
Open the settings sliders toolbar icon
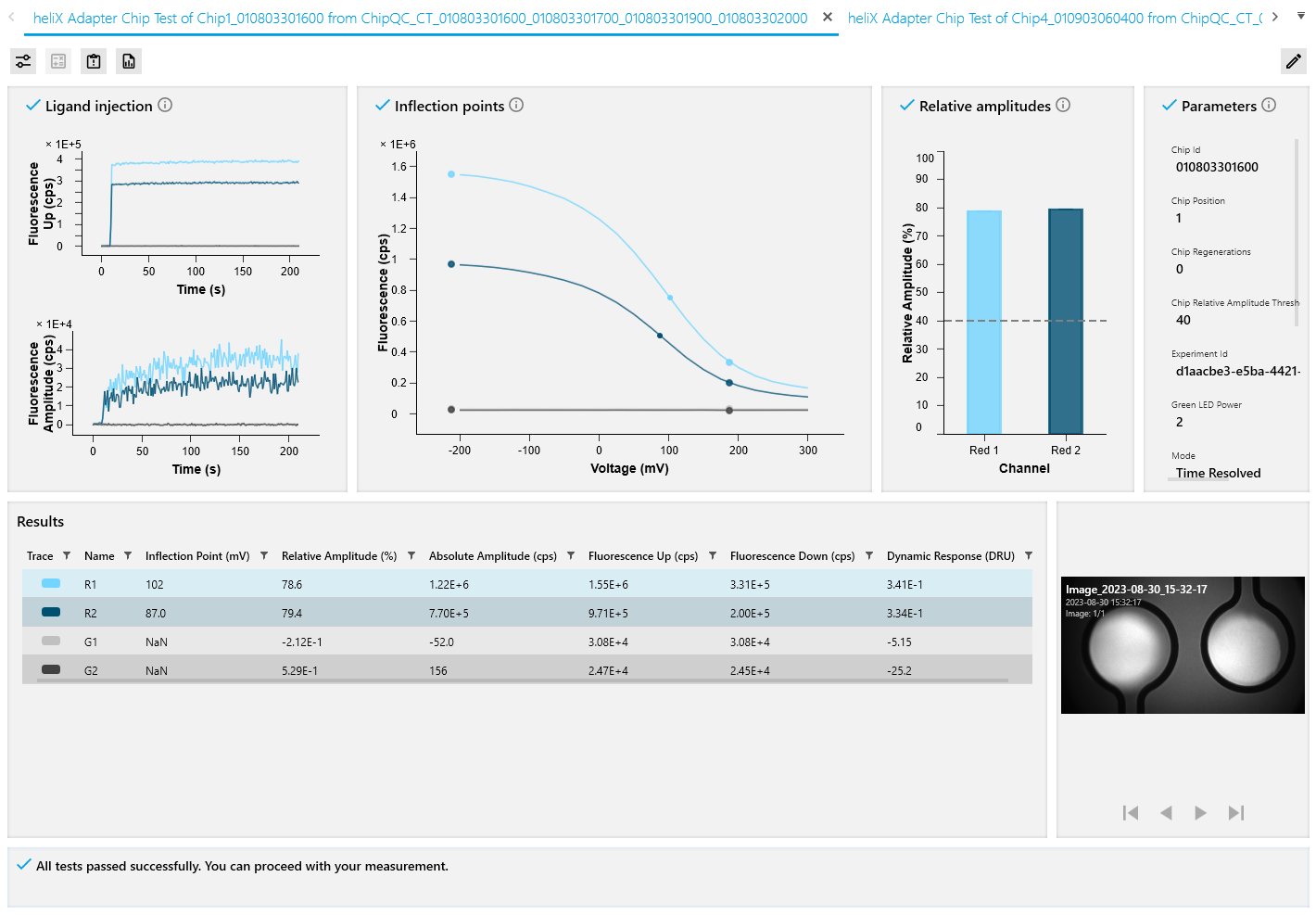pyautogui.click(x=23, y=61)
